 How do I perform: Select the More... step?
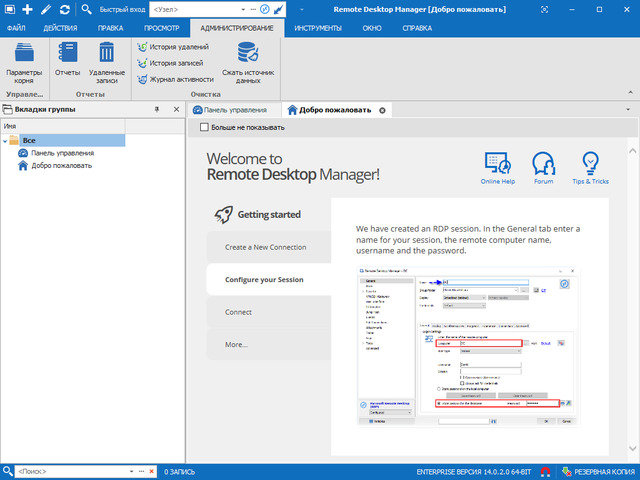click(x=269, y=344)
